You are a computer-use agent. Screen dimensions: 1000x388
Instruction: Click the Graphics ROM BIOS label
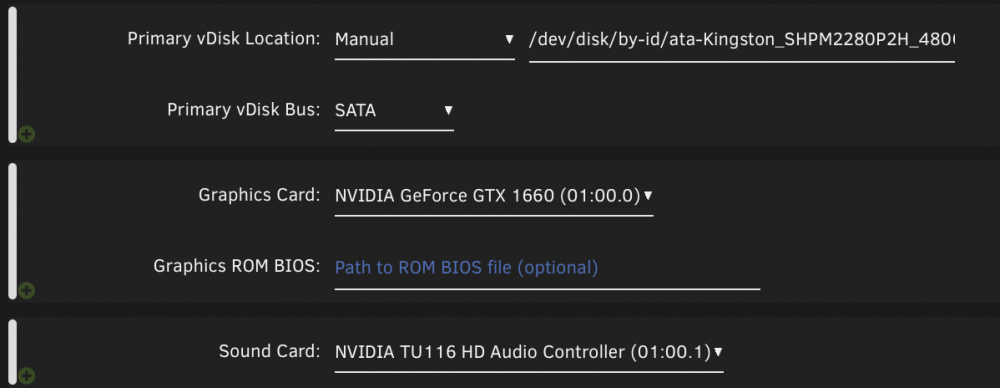(237, 267)
